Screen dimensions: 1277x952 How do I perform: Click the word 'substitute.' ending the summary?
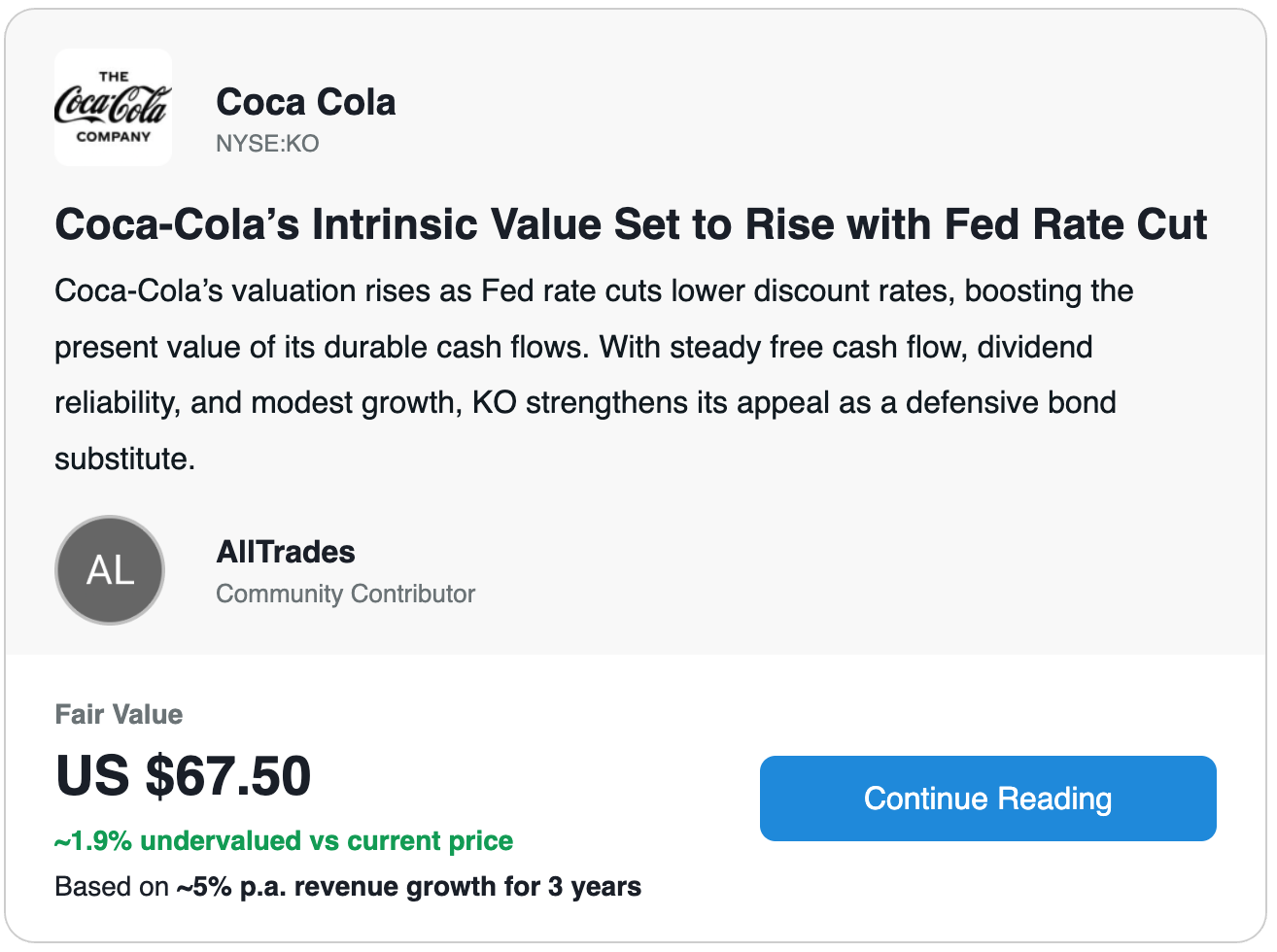click(124, 459)
